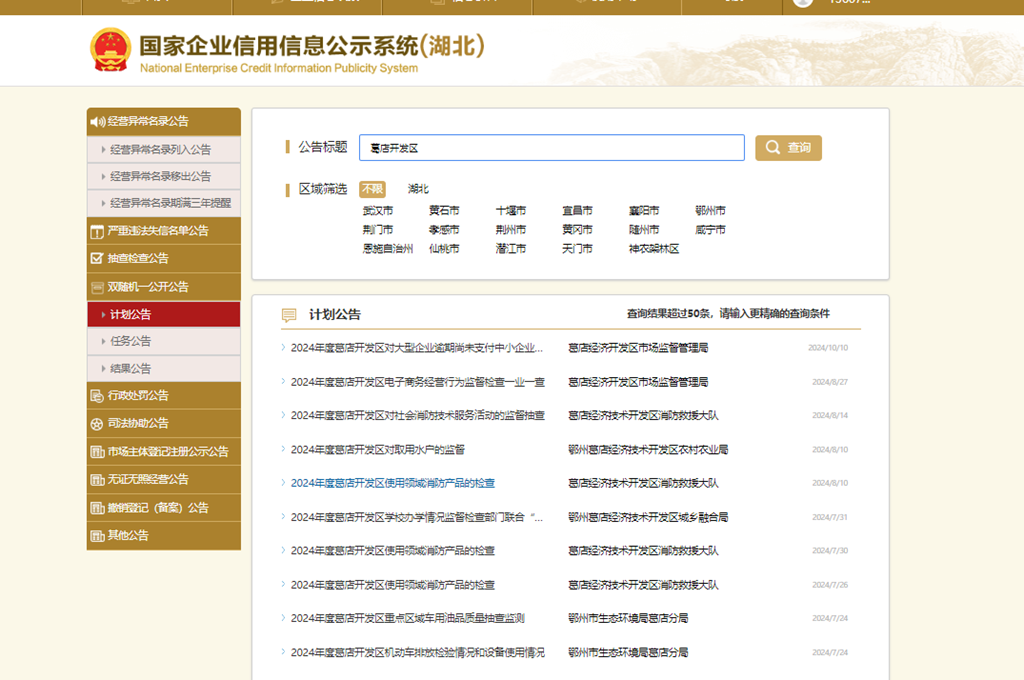The image size is (1024, 680).
Task: Filter results by 鄂州市
Action: (711, 210)
